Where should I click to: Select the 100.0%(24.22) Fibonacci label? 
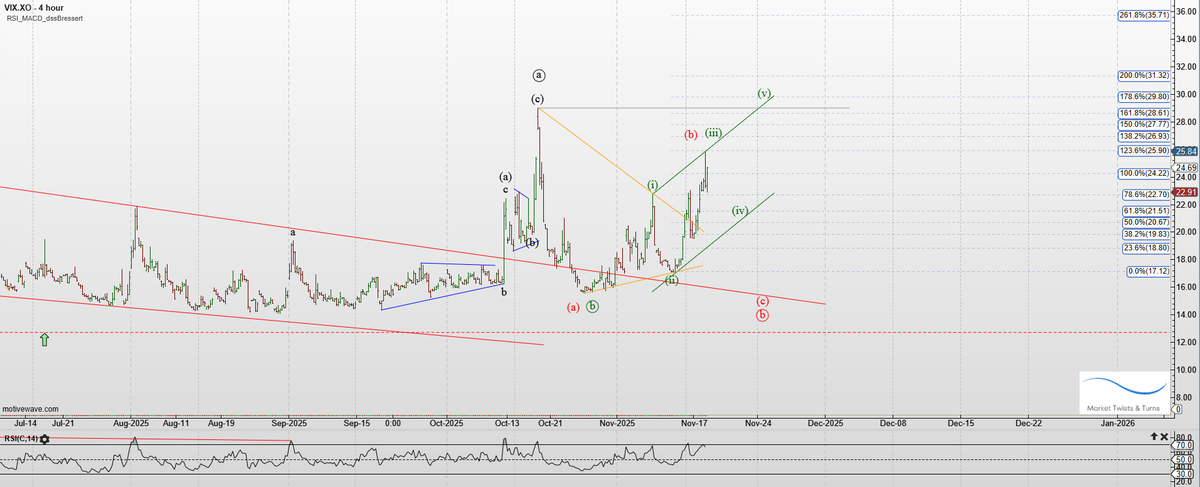1143,174
